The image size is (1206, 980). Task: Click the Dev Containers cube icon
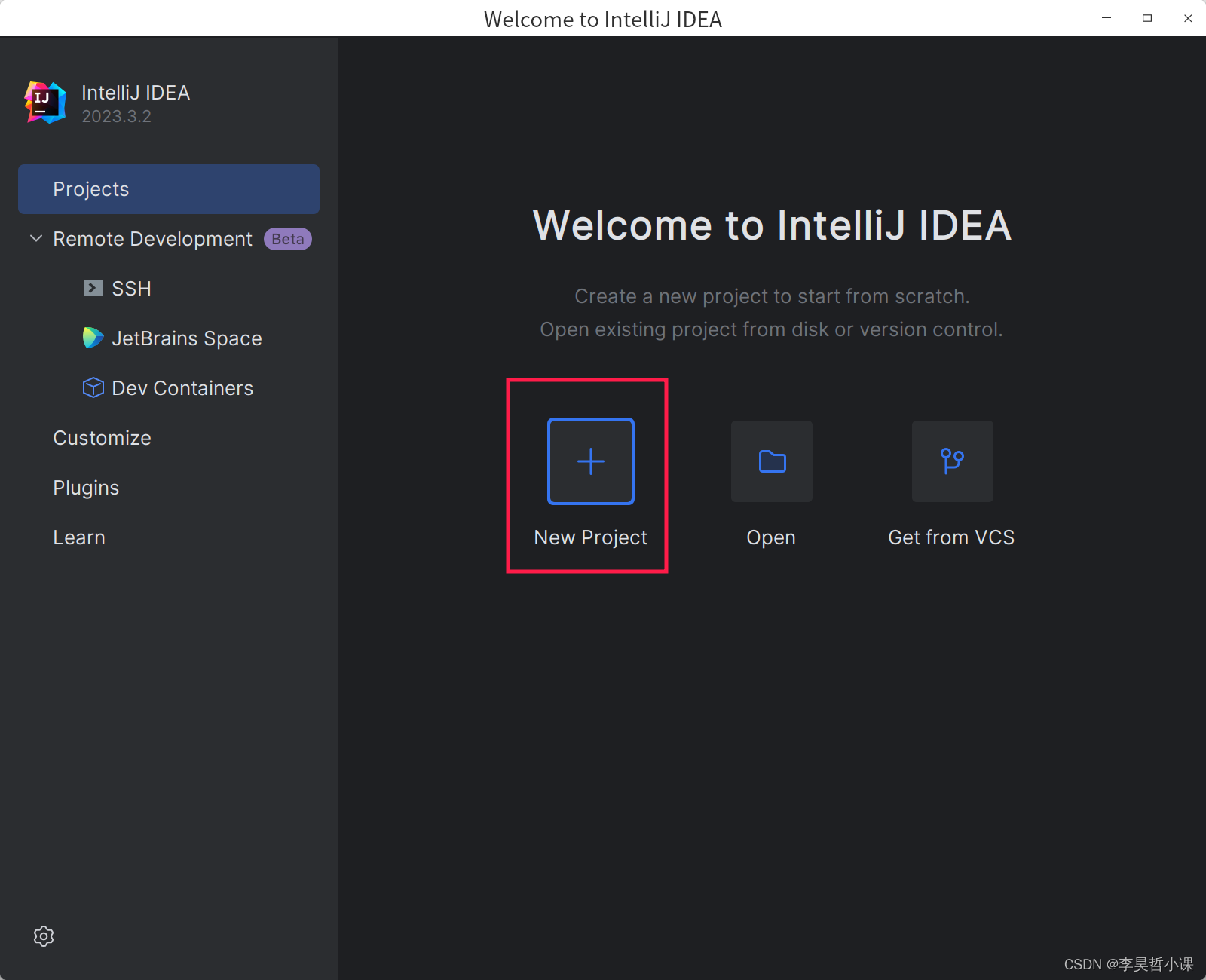[x=93, y=387]
